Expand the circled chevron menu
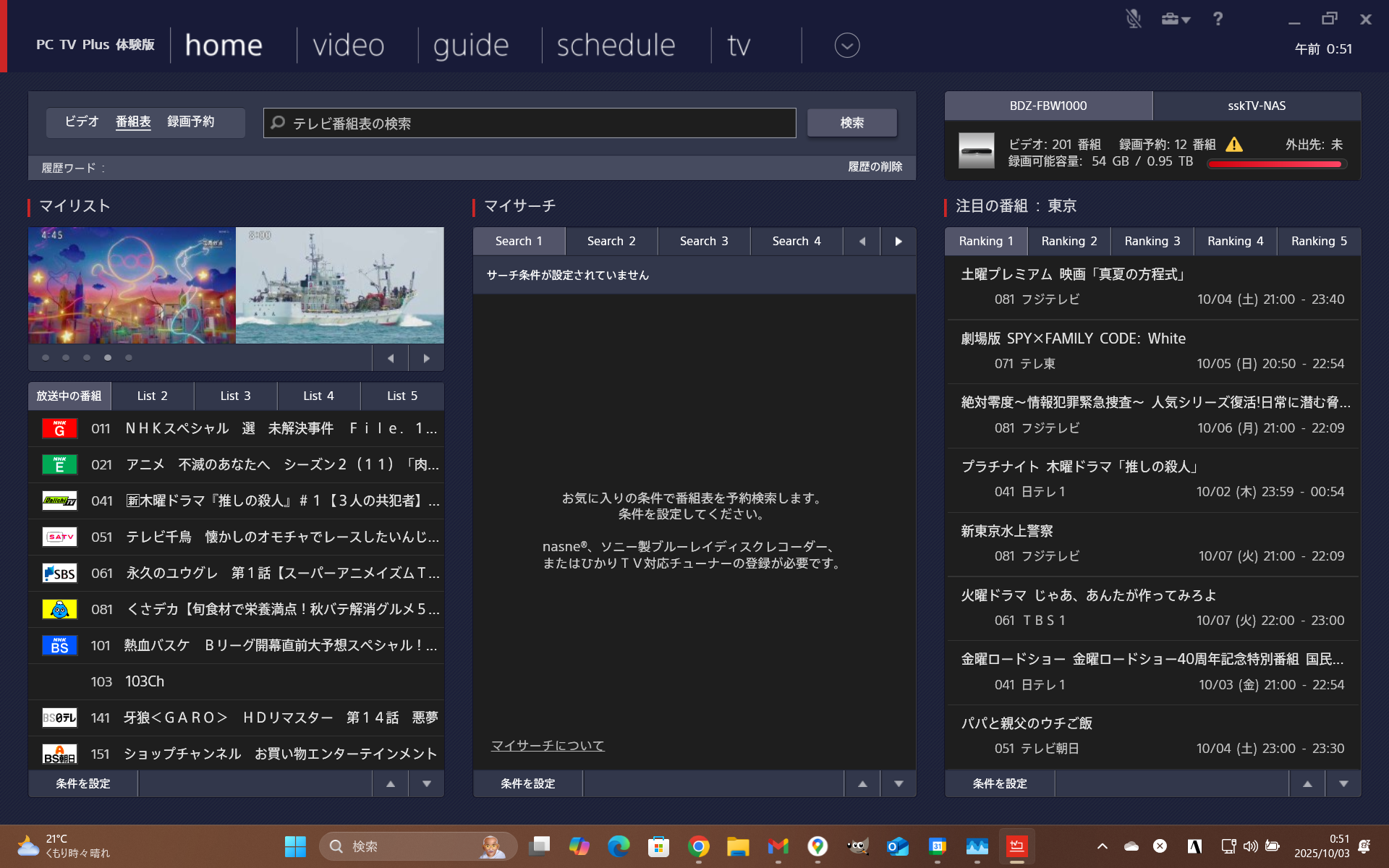The height and width of the screenshot is (868, 1389). (846, 46)
